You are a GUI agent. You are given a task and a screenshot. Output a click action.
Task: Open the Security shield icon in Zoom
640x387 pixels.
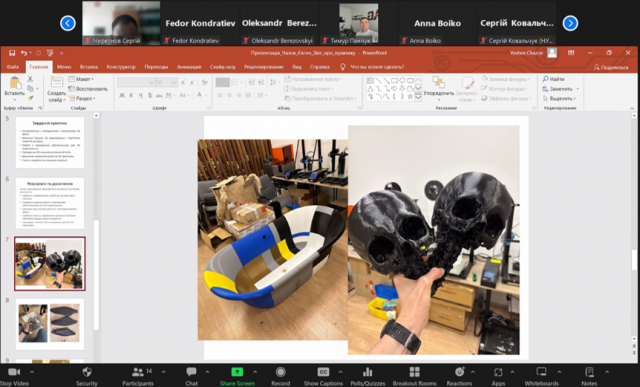[87, 372]
